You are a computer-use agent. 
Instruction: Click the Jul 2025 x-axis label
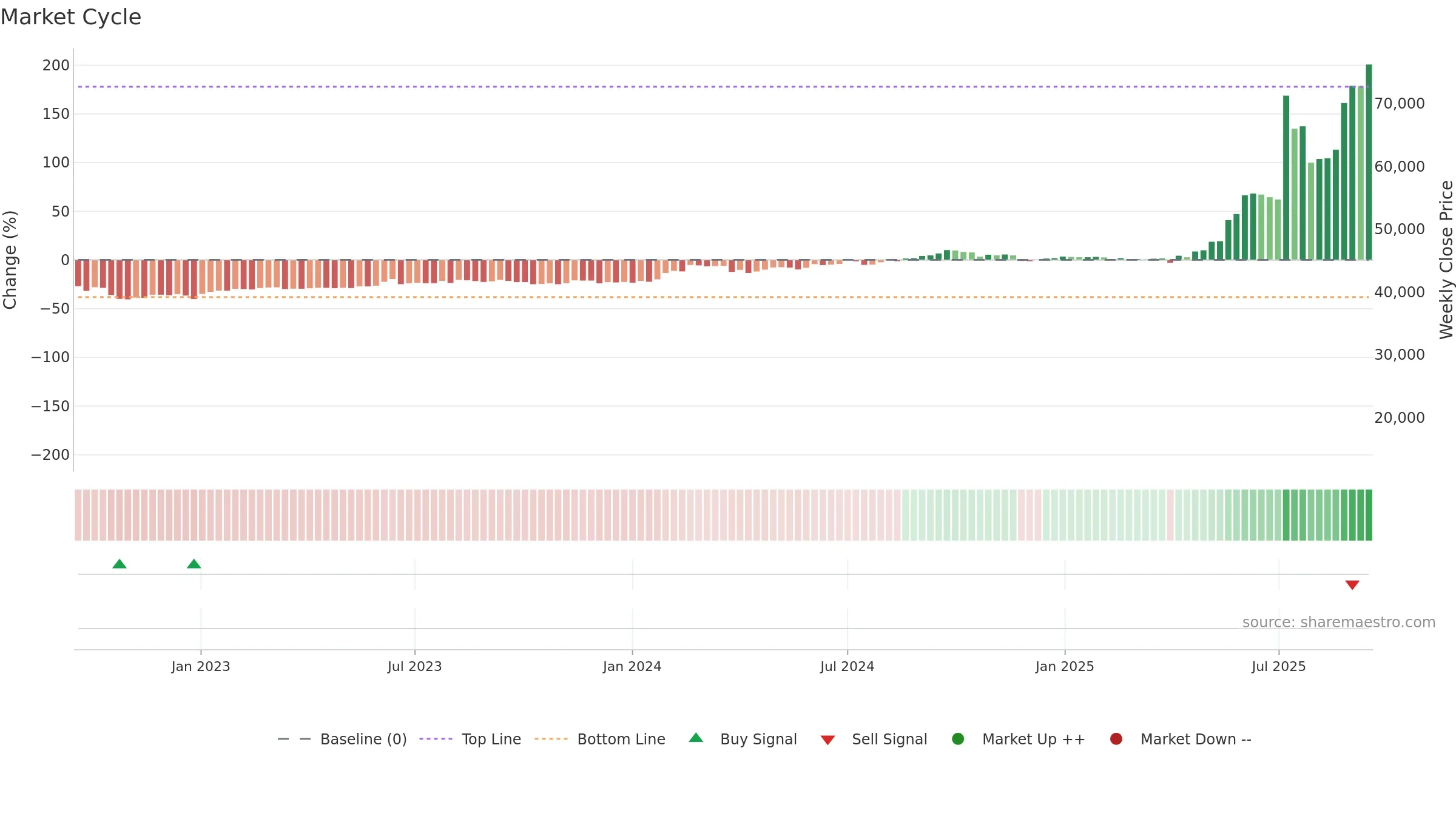[x=1279, y=667]
